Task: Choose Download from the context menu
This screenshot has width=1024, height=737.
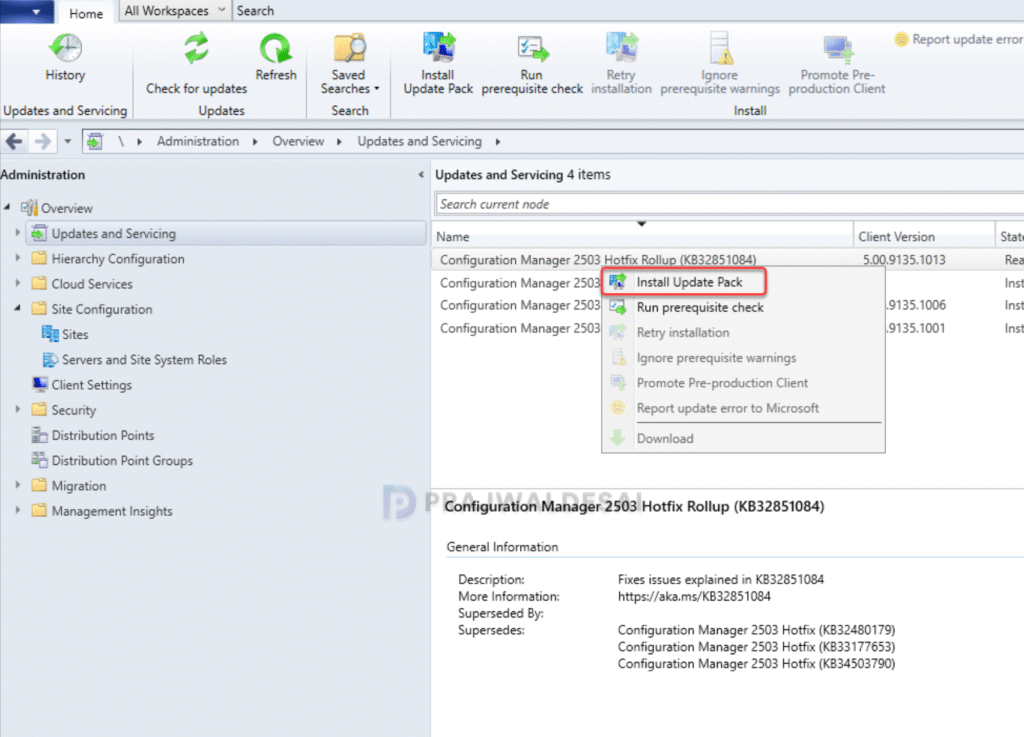Action: tap(665, 439)
